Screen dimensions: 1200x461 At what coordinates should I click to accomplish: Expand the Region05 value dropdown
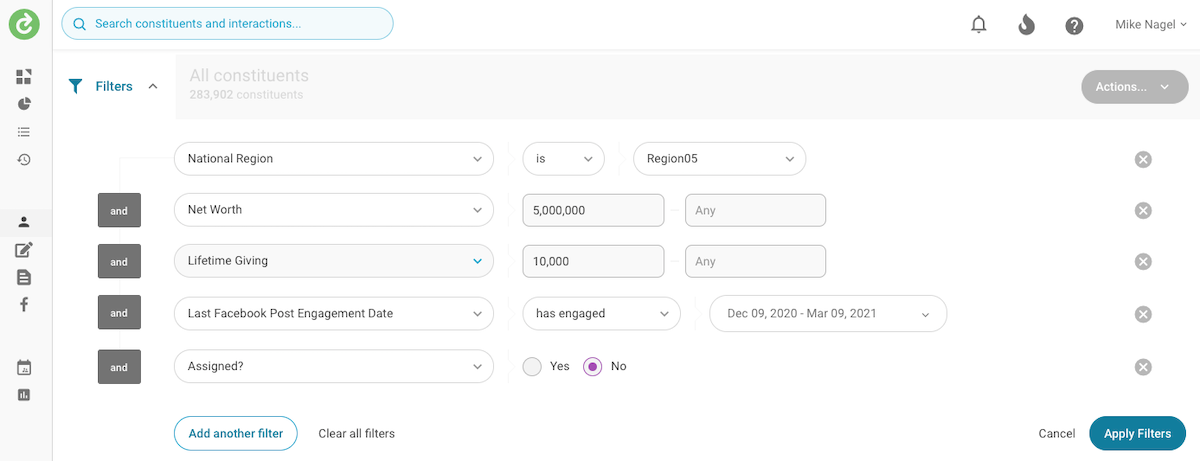click(x=719, y=159)
